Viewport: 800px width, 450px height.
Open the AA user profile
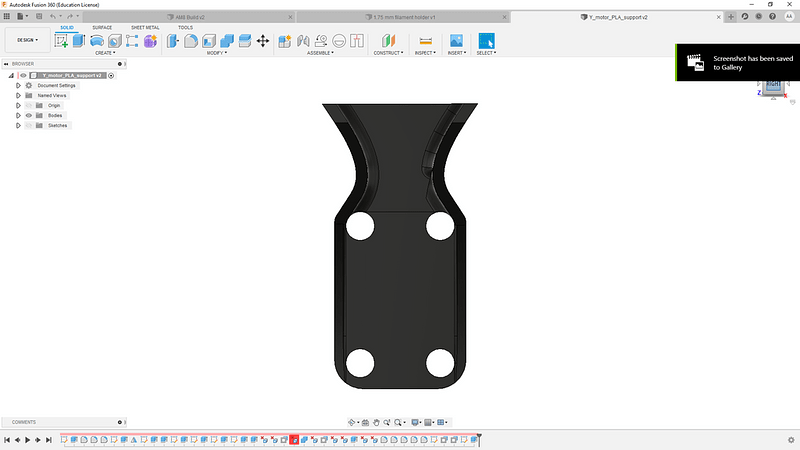coord(789,16)
